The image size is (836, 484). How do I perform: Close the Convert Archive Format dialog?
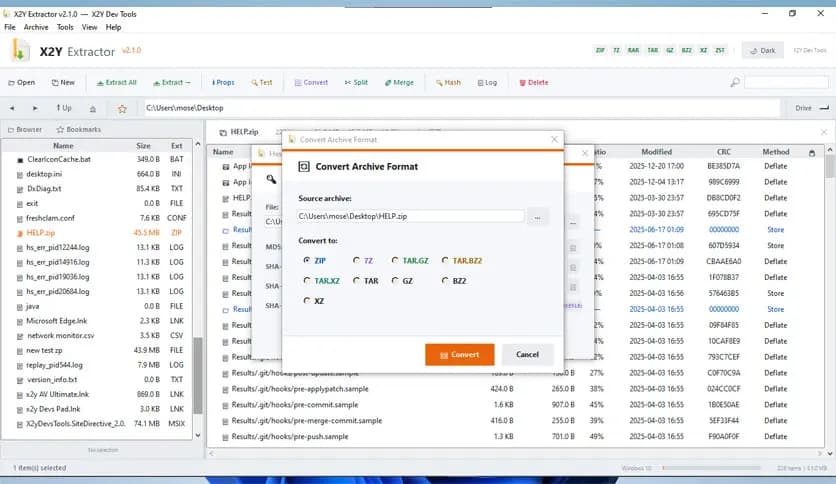click(x=554, y=139)
